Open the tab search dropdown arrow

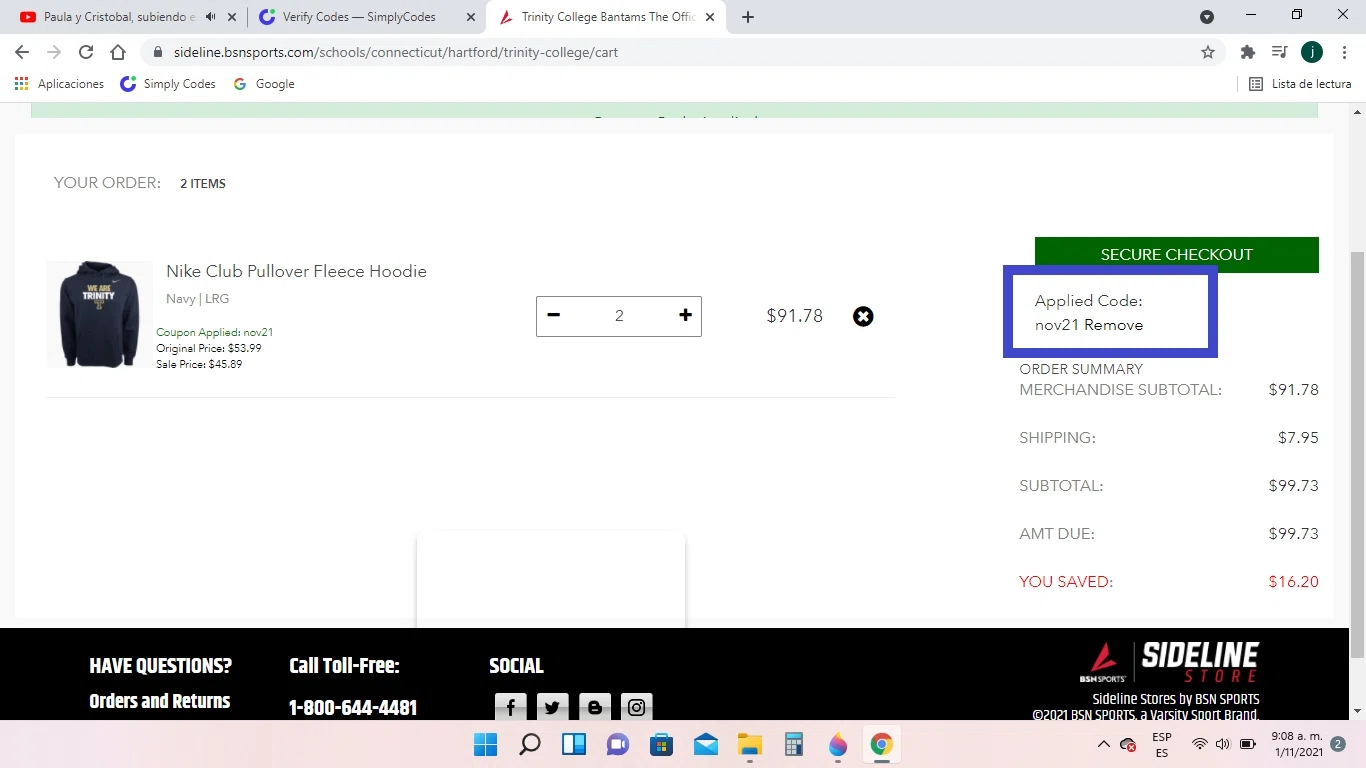point(1207,17)
